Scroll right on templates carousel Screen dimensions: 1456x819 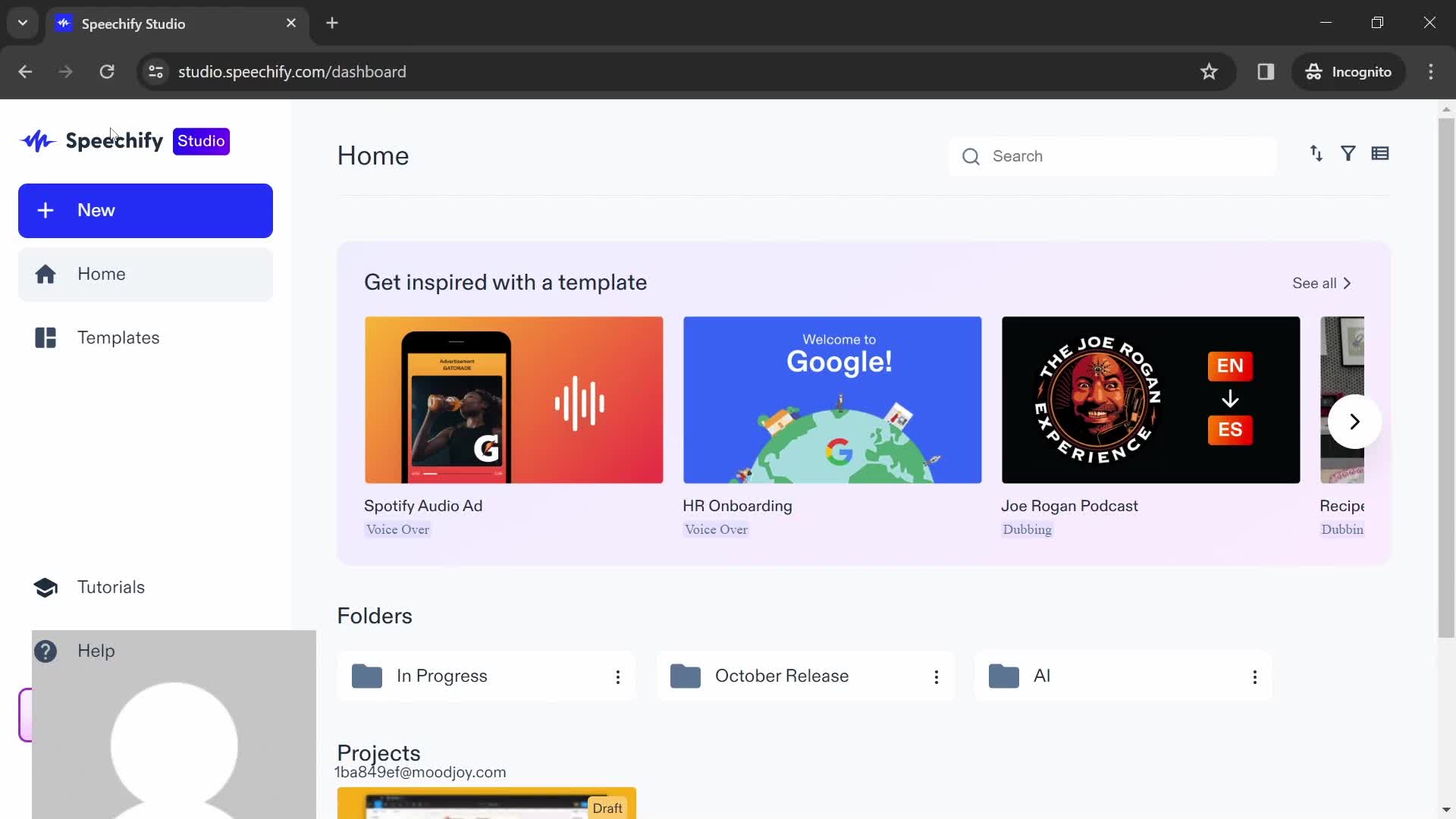(1354, 421)
